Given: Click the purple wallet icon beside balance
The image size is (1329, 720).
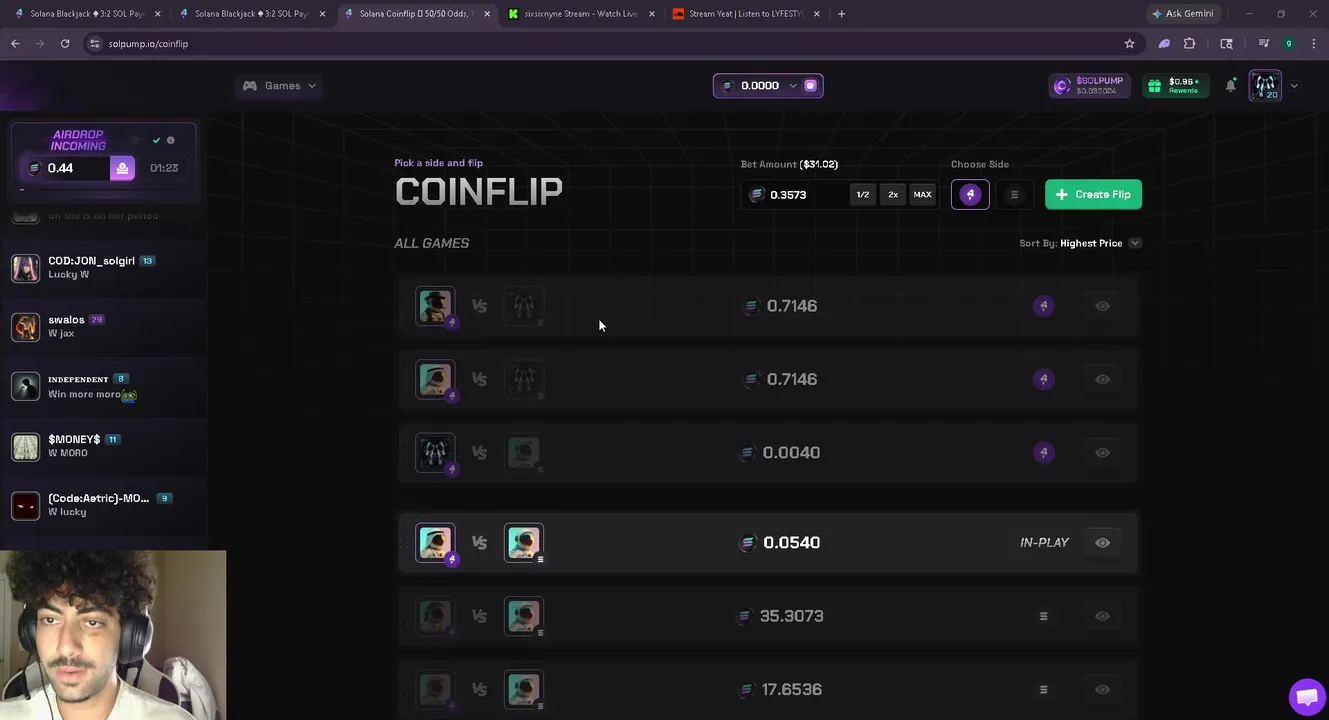Looking at the screenshot, I should [x=811, y=86].
